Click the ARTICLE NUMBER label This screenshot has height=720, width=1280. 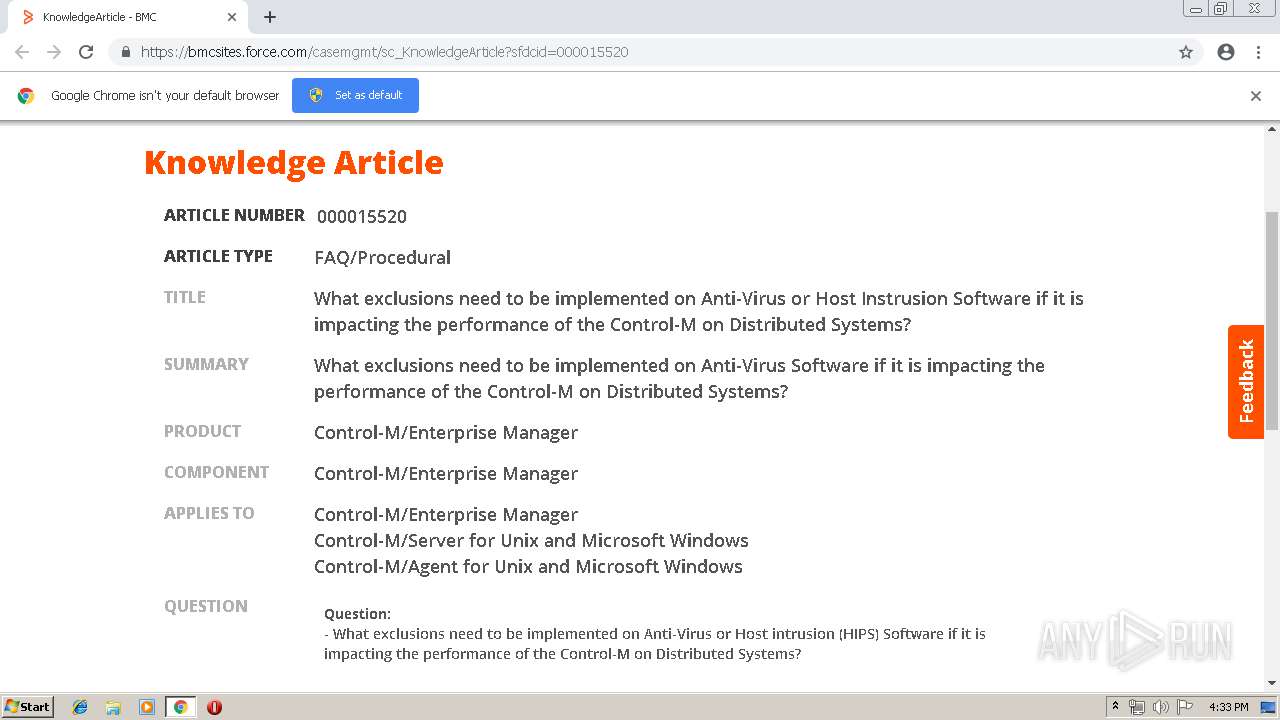coord(234,215)
